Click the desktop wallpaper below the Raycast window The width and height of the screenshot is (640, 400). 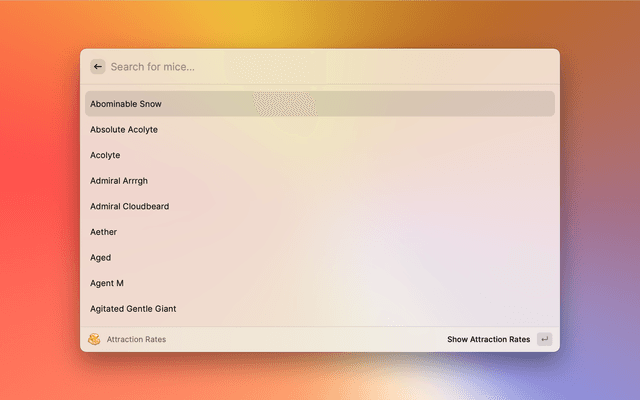pos(320,378)
